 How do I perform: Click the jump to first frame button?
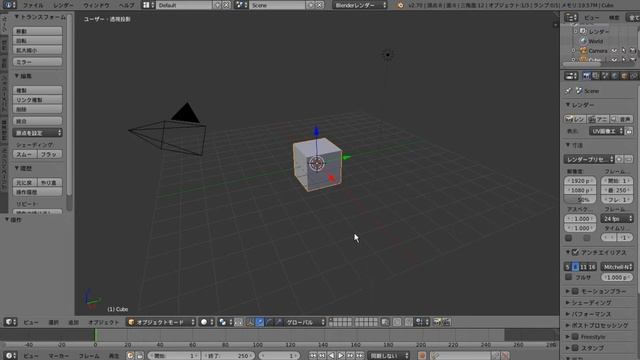313,356
